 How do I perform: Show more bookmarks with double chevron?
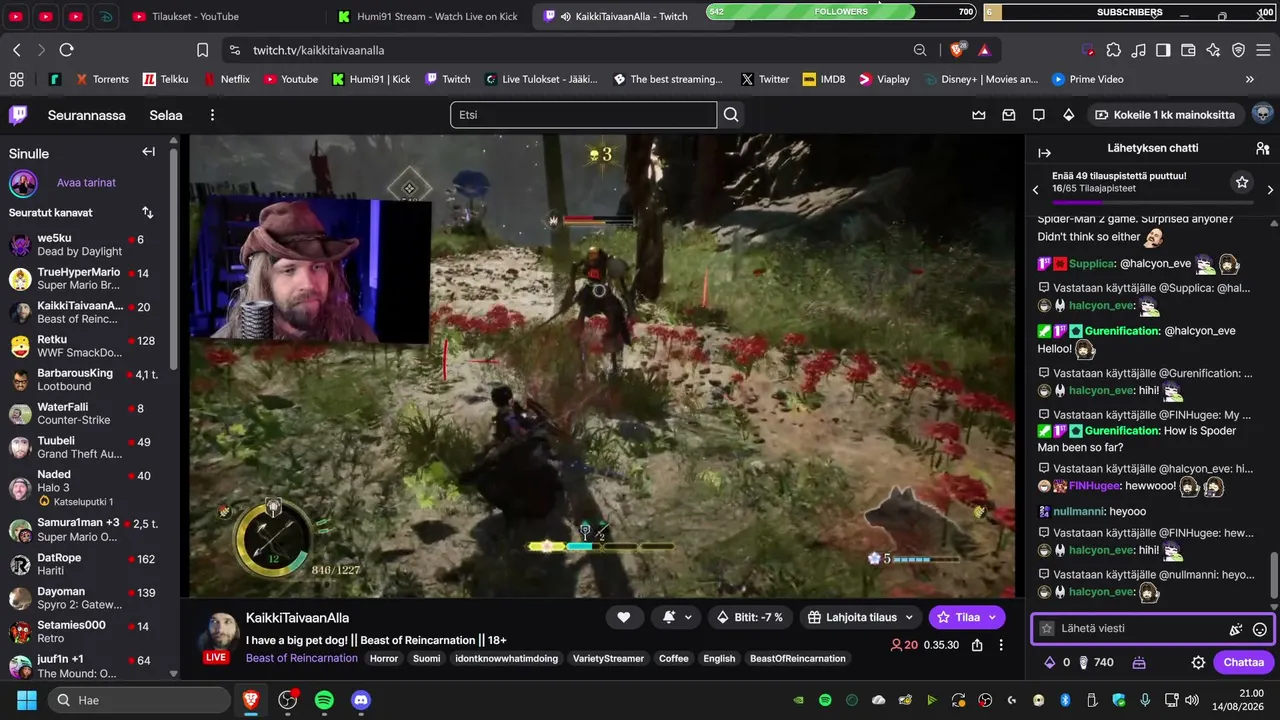(1249, 79)
